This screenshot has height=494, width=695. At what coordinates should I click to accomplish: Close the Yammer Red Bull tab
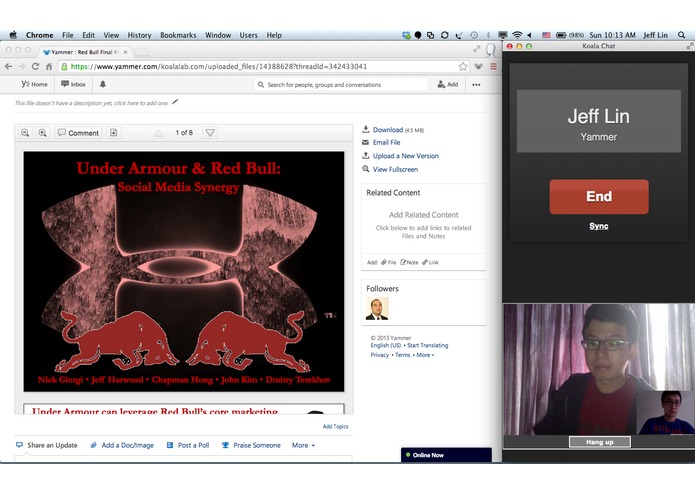(x=125, y=52)
